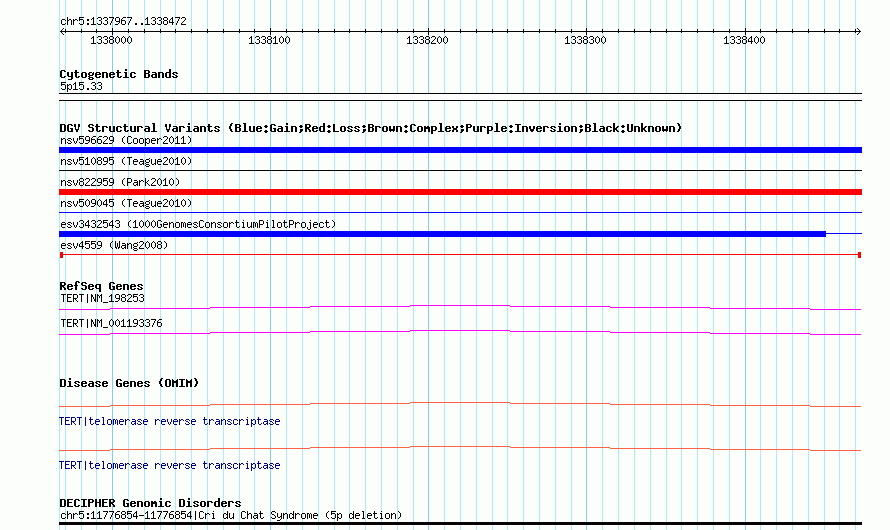Select the Cytogenetic Bands track title
The width and height of the screenshot is (890, 530).
(119, 74)
